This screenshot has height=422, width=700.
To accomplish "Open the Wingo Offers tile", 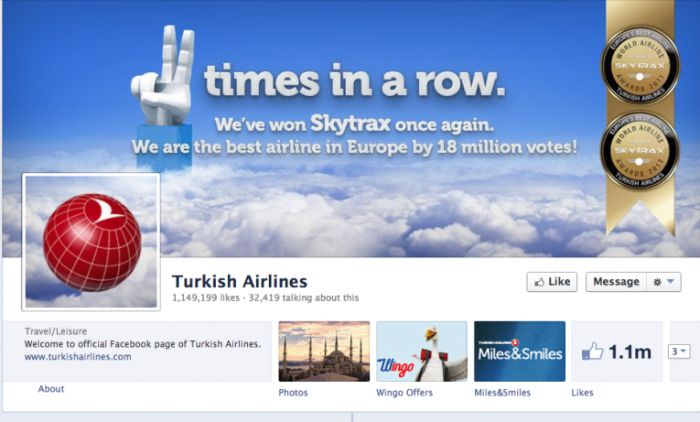I will 422,351.
